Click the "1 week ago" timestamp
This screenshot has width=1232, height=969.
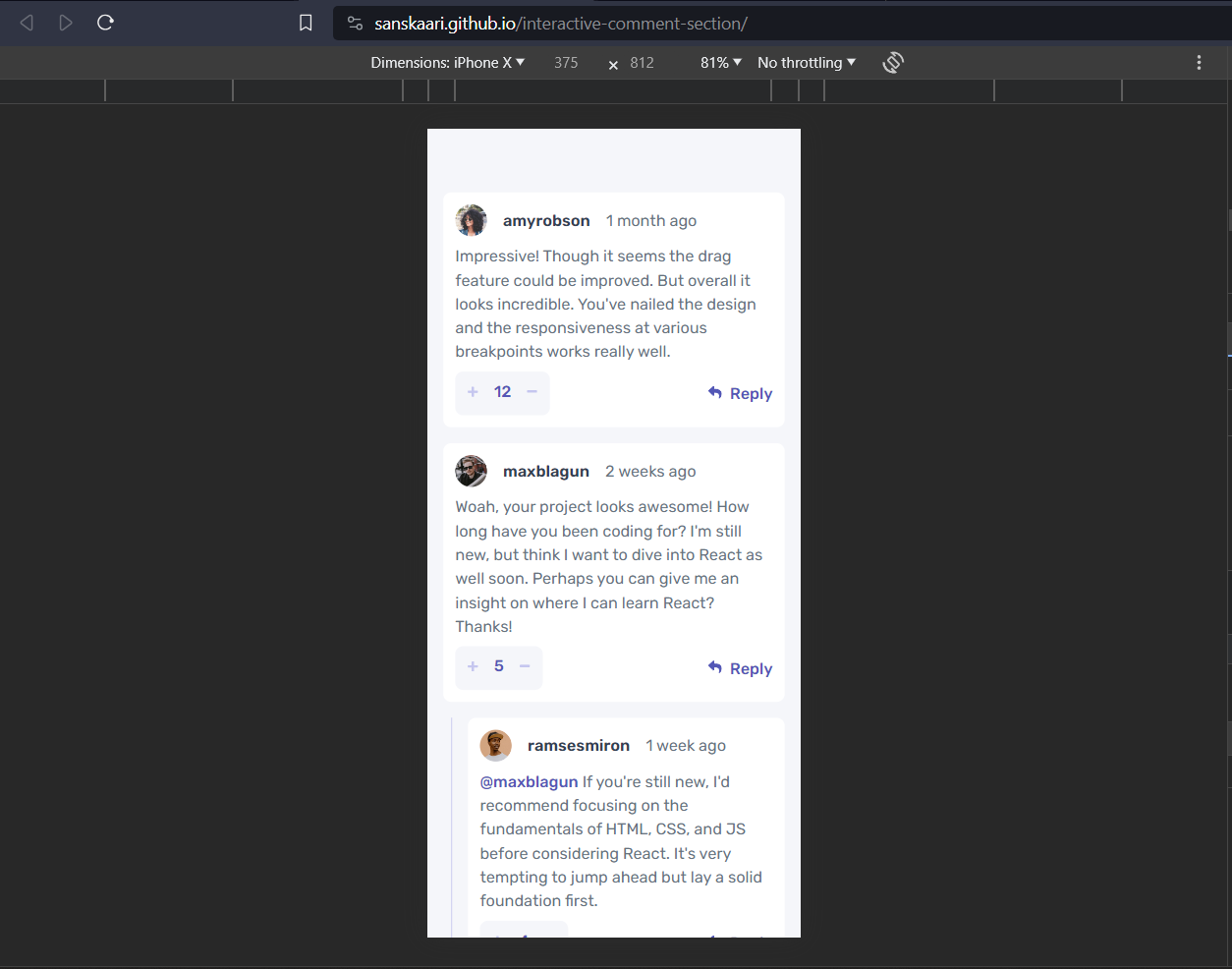point(686,746)
